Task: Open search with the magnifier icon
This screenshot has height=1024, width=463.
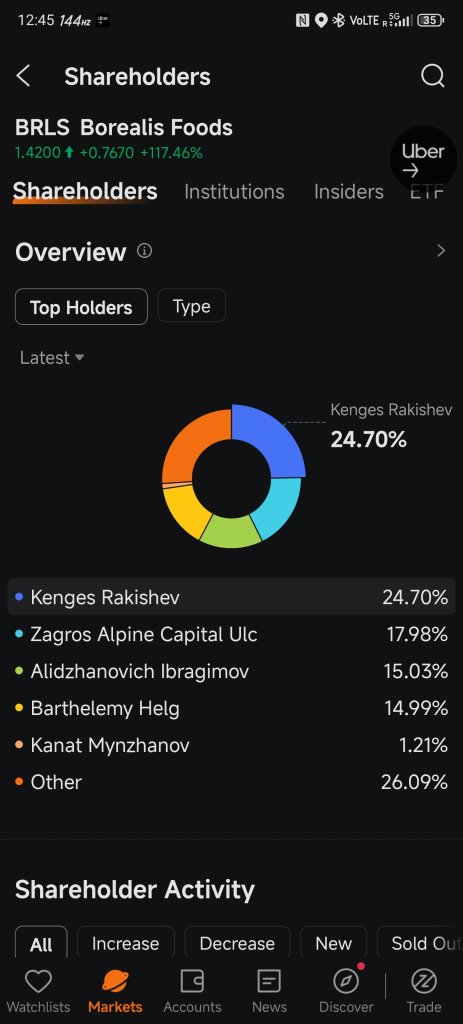Action: pyautogui.click(x=432, y=76)
